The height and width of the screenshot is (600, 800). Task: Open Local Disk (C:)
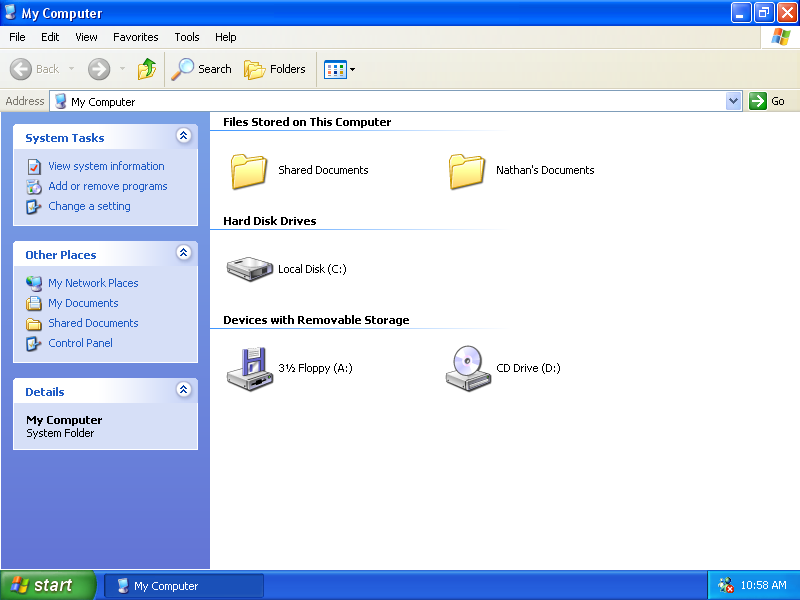(x=249, y=268)
